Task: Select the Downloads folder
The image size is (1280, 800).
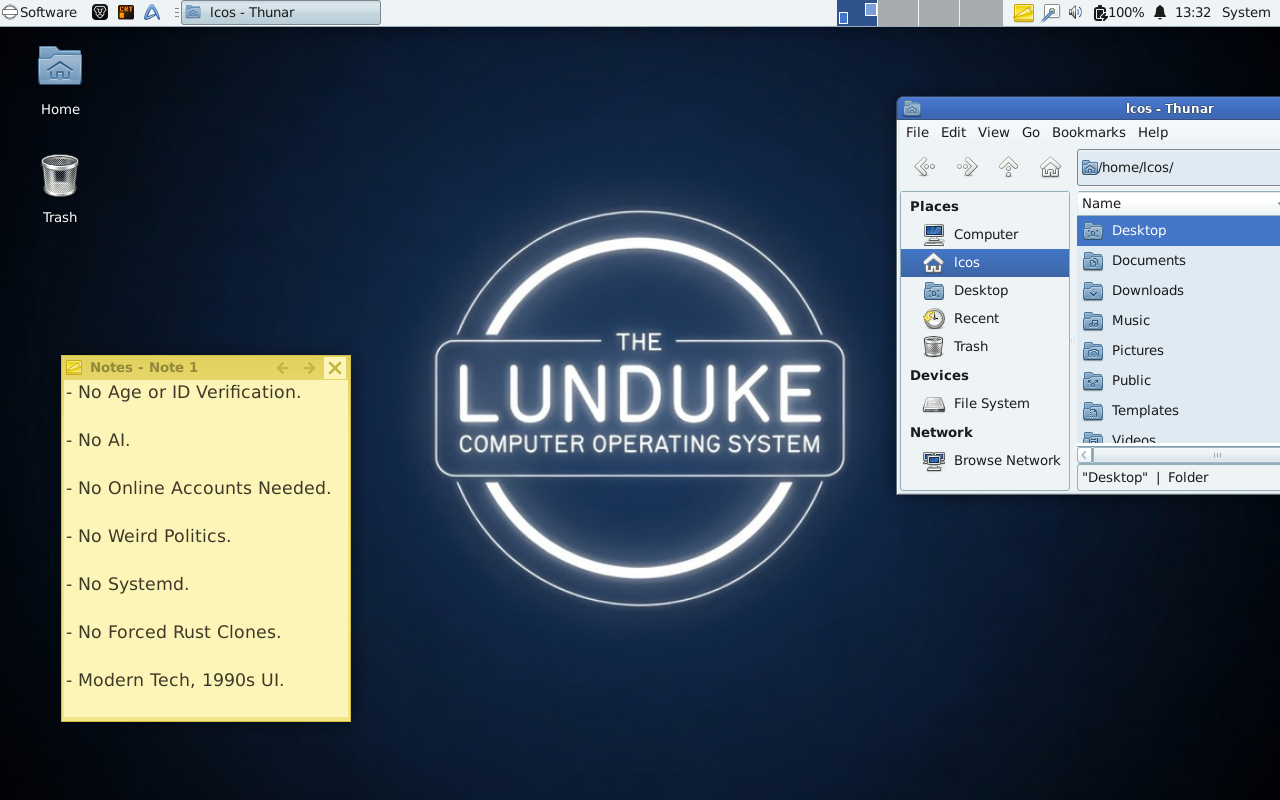Action: [1179, 290]
